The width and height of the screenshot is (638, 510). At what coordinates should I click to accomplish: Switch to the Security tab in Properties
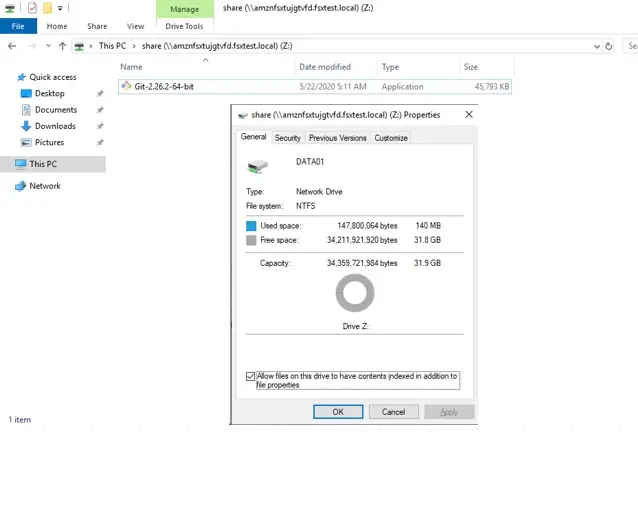pos(288,138)
